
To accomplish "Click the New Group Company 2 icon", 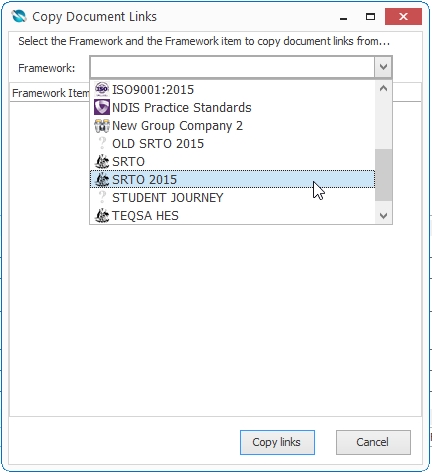I will pos(102,125).
